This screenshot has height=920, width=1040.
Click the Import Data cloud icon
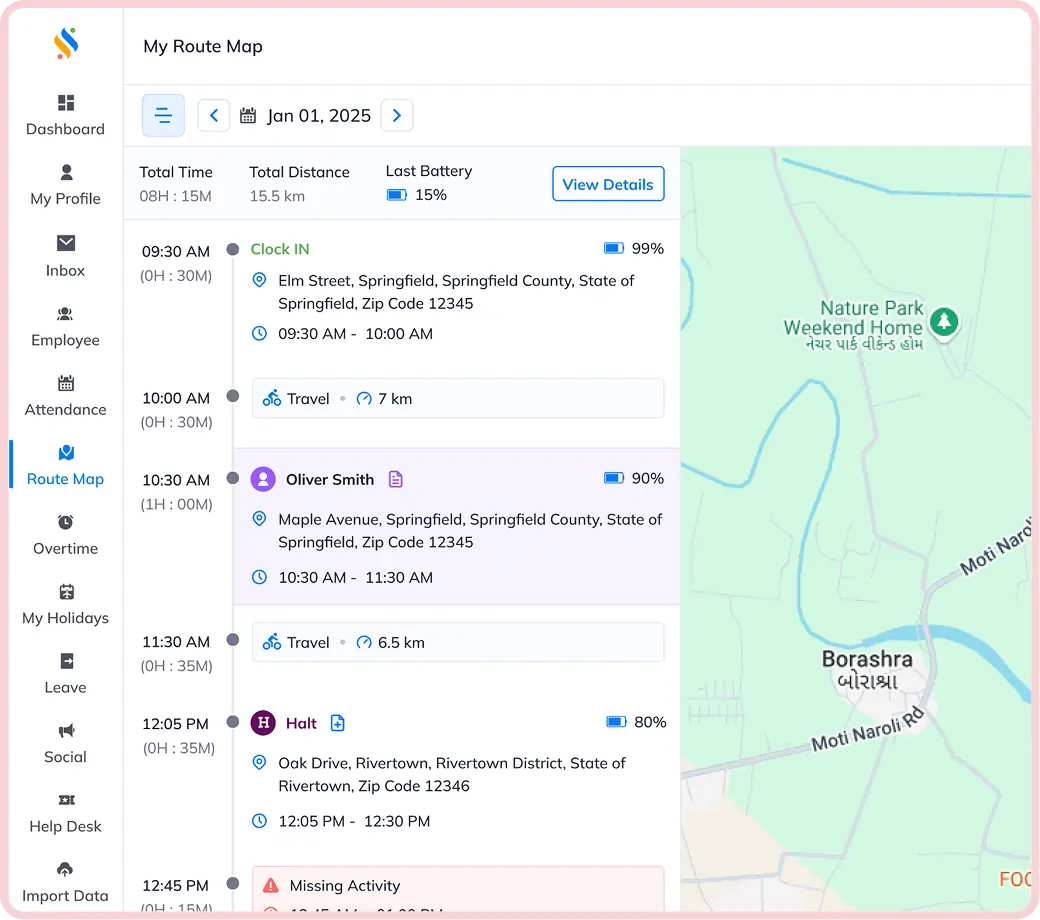tap(65, 869)
